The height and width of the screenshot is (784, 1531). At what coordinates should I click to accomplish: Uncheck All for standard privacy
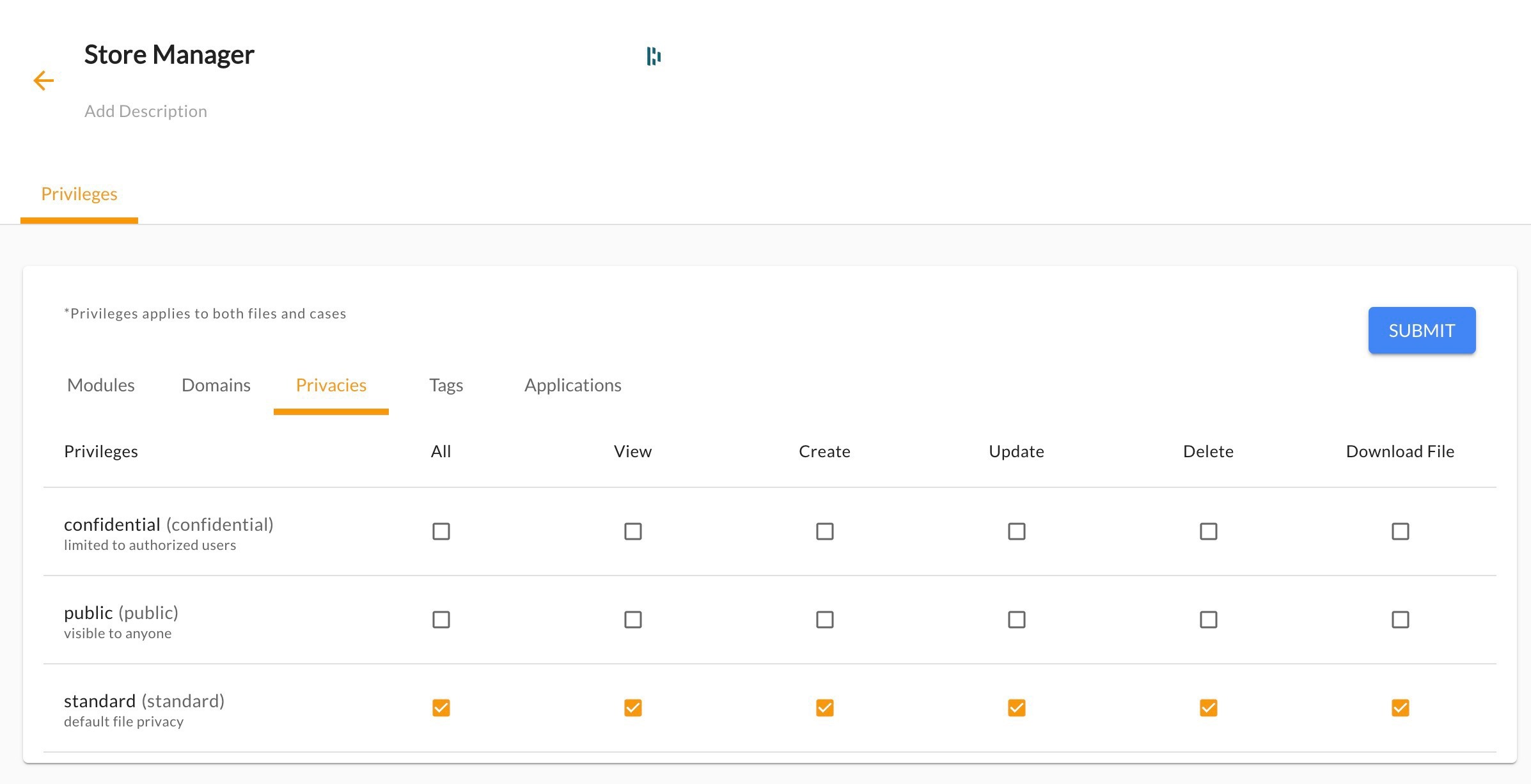pos(441,708)
